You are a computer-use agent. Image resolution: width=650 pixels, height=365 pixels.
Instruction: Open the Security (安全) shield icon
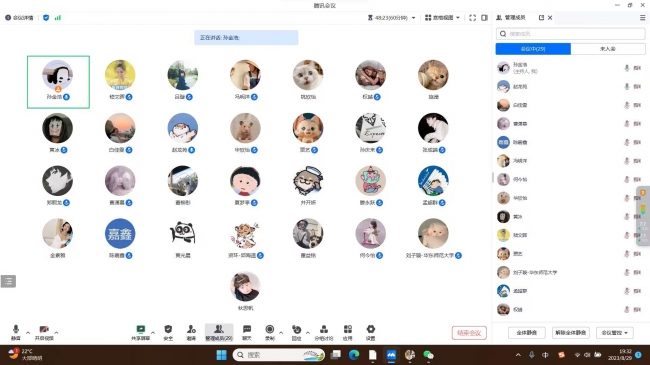click(x=168, y=332)
